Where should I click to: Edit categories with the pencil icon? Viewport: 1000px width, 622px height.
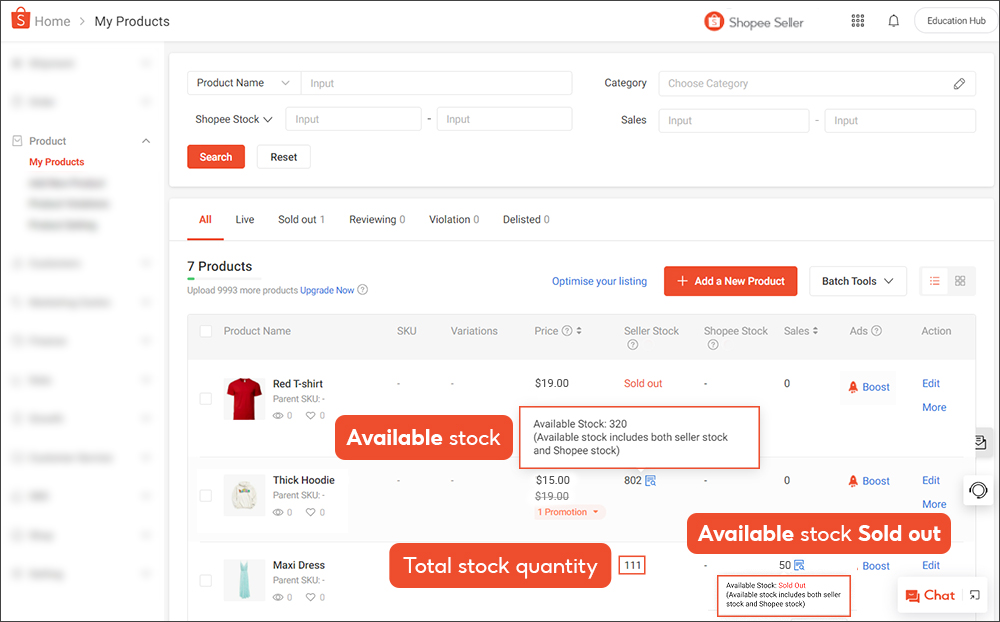point(959,83)
